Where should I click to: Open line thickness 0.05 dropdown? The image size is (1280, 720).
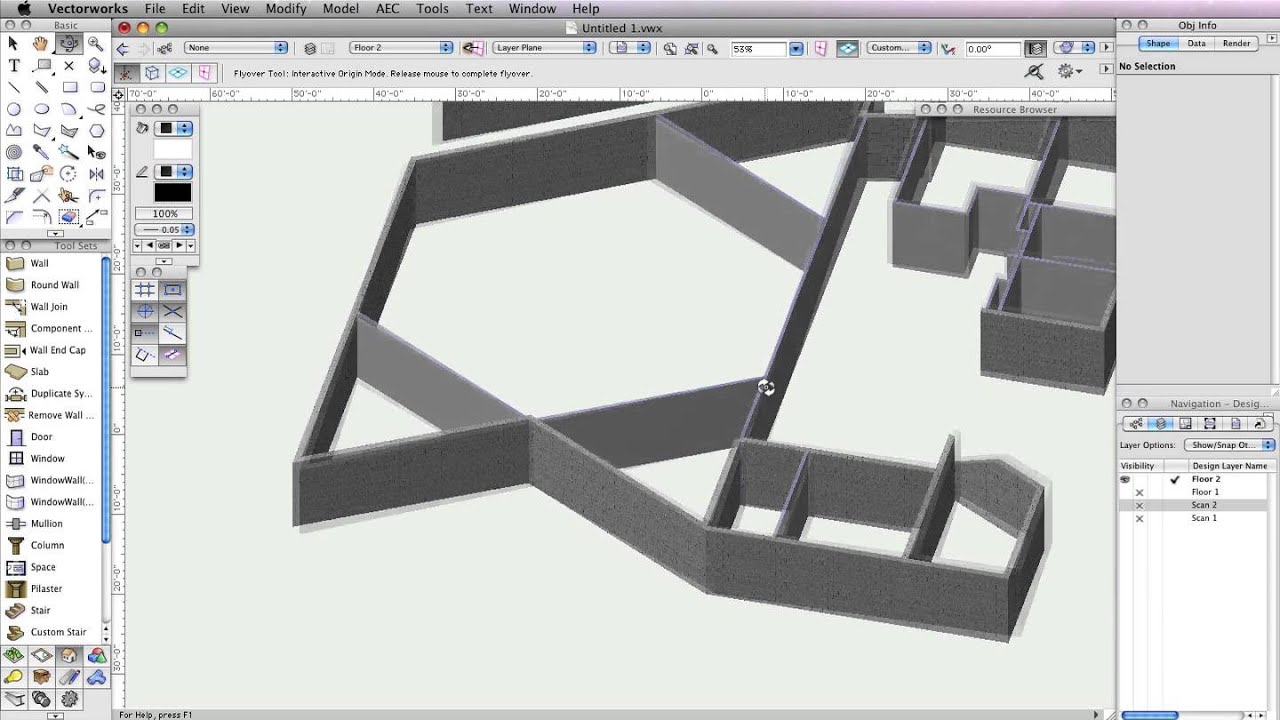click(165, 230)
